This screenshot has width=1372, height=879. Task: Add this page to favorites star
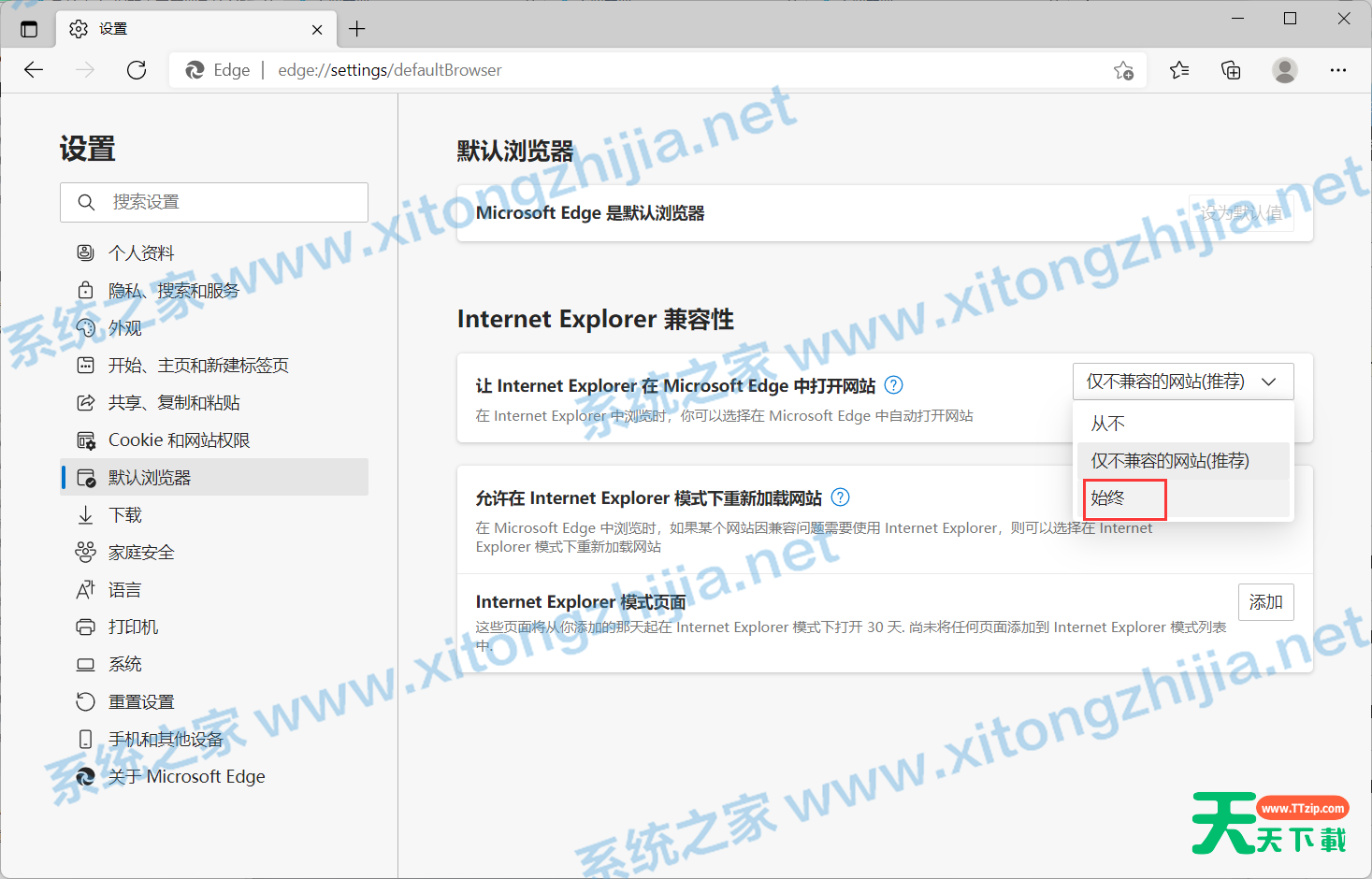1123,70
